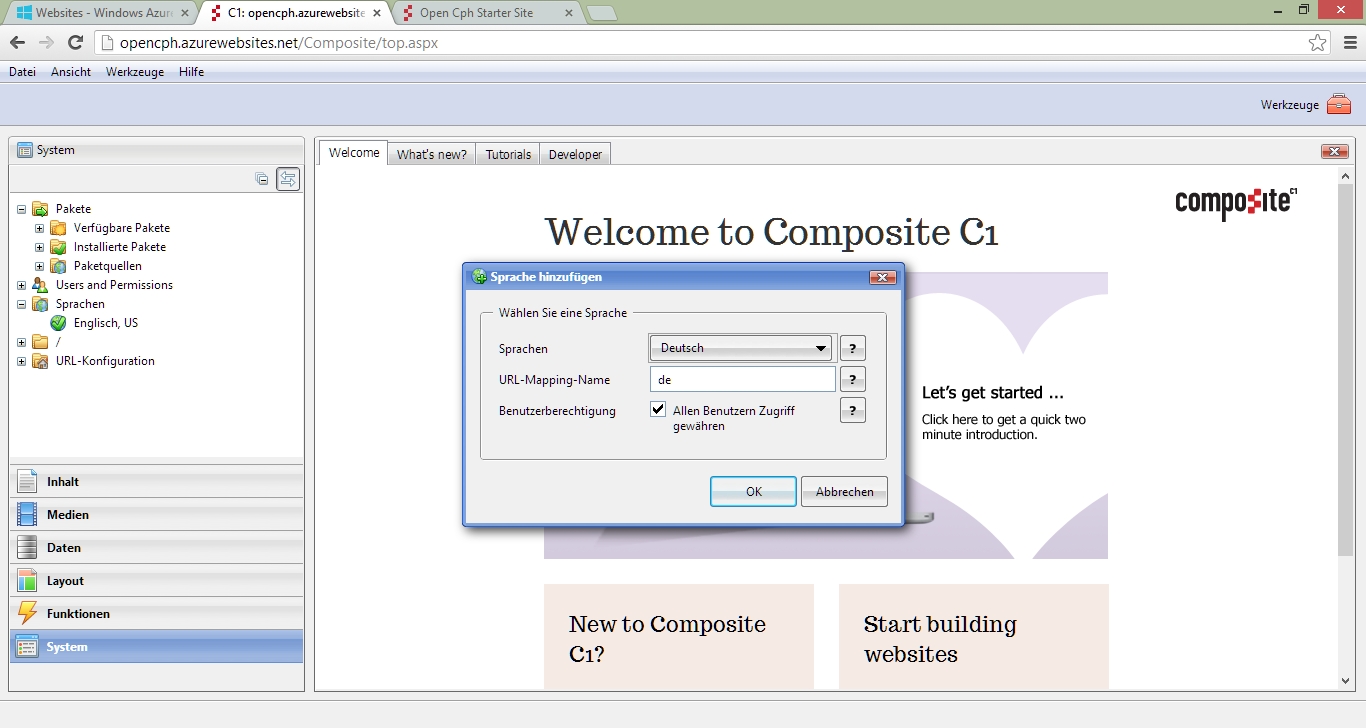
Task: Click the Englisch, US language checkmark icon
Action: 58,323
